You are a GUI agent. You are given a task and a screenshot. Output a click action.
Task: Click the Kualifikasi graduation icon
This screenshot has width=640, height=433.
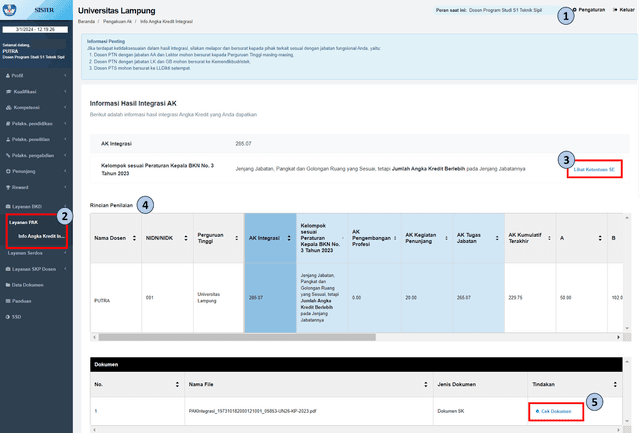pos(9,92)
